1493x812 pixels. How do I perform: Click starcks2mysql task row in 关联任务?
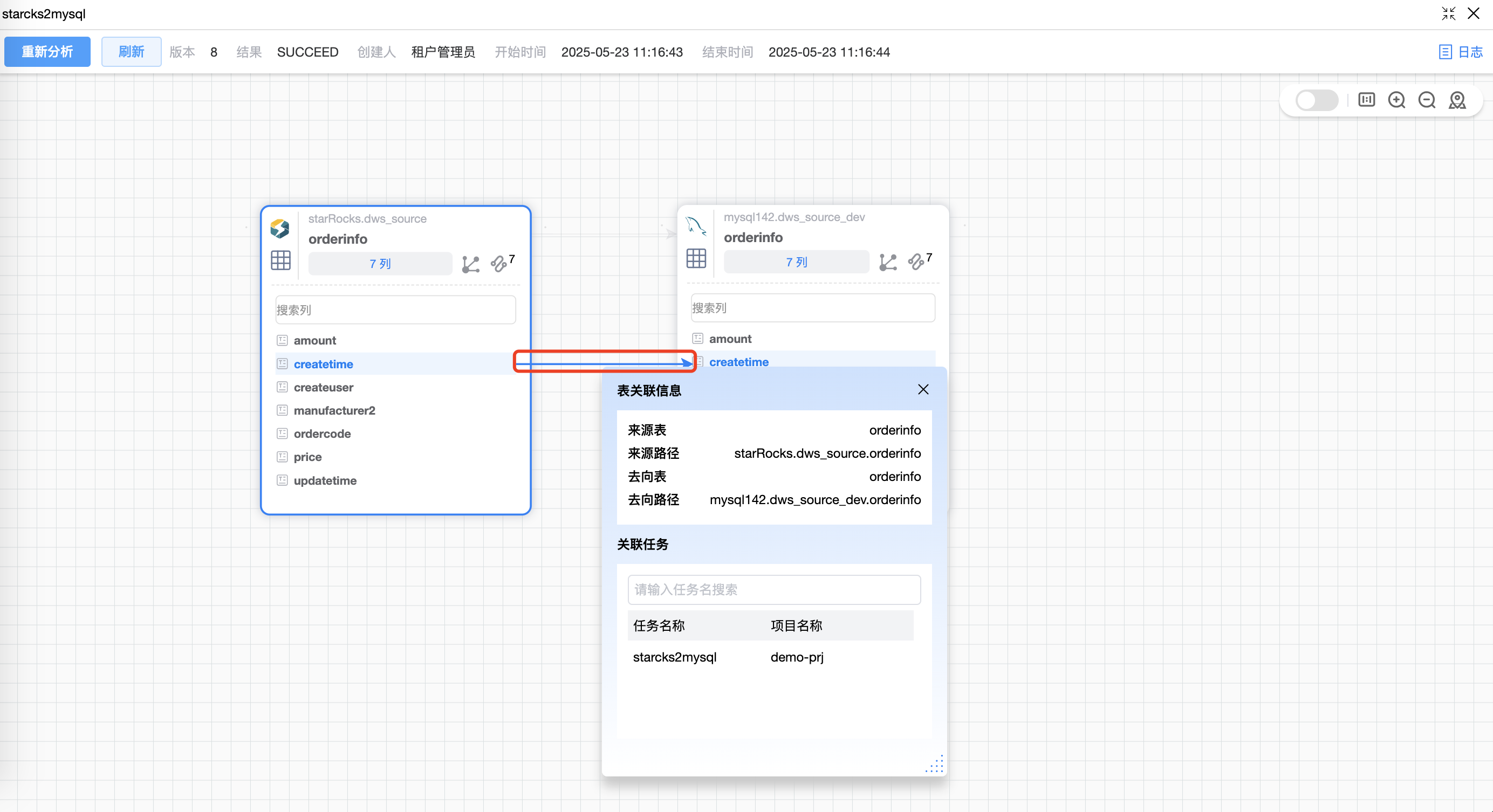[675, 657]
